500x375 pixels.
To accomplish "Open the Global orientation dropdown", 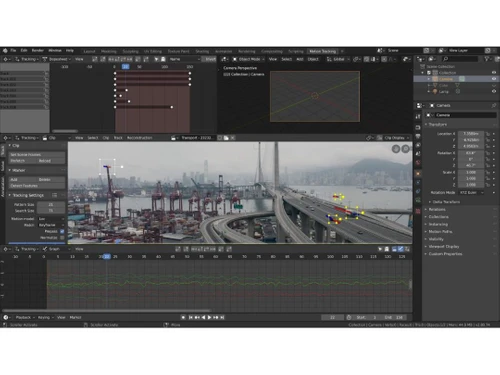I will (x=338, y=59).
